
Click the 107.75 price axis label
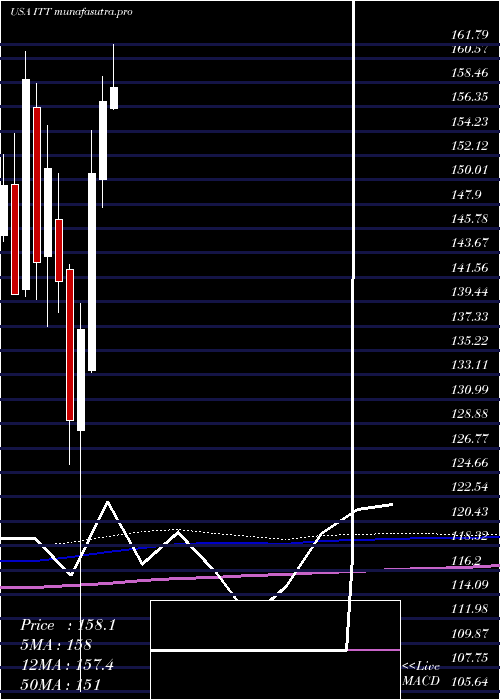click(468, 658)
